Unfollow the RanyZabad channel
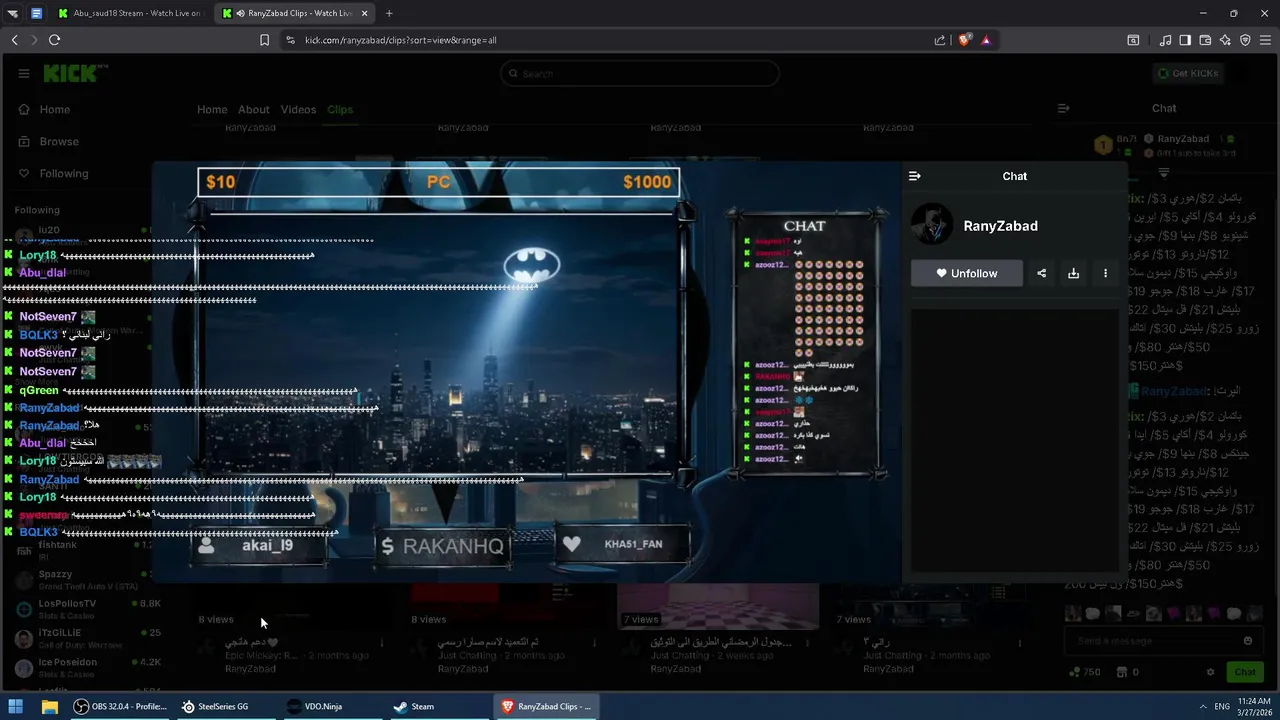 pos(967,273)
